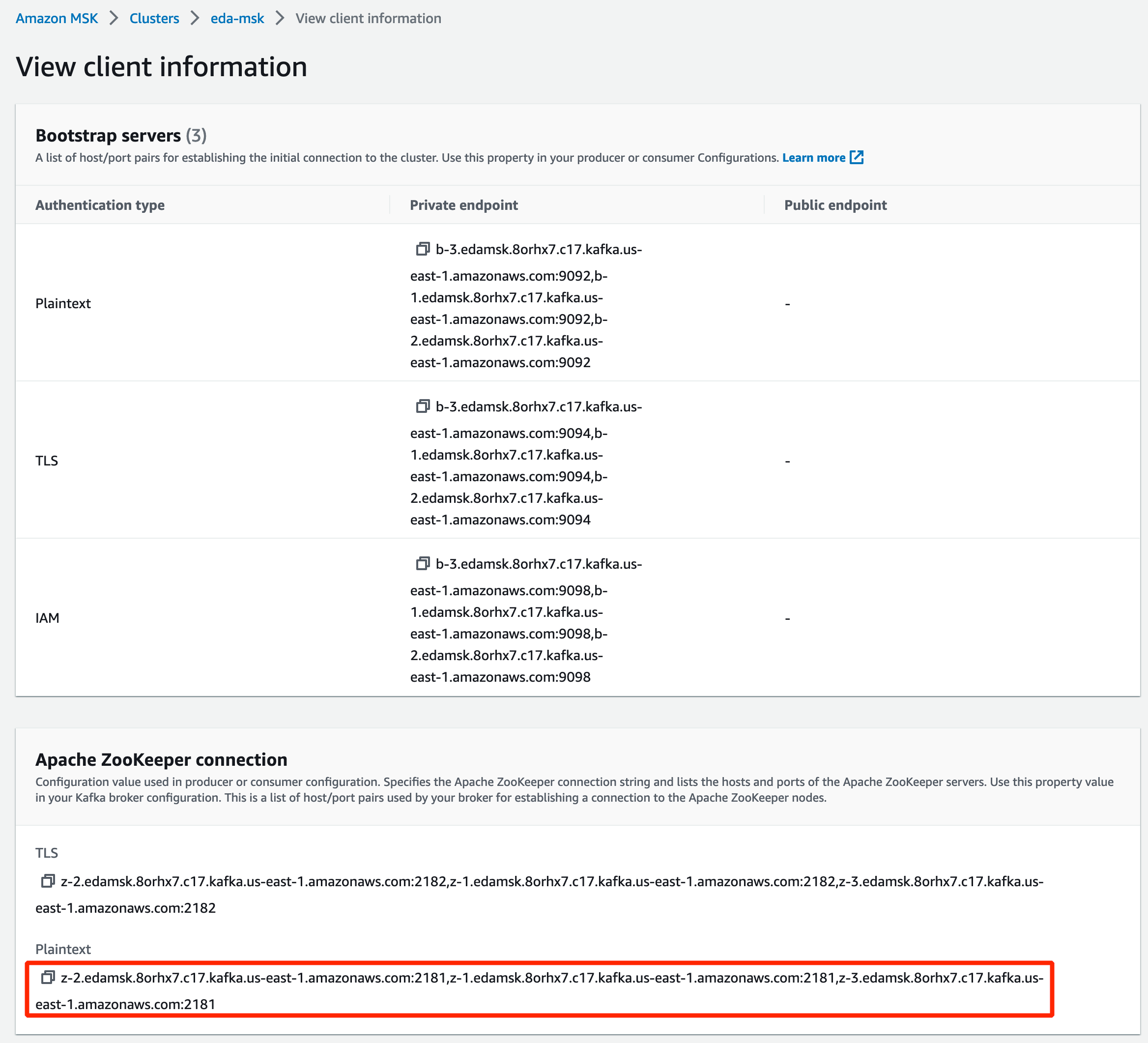Screen dimensions: 1148x1043
Task: Go to Amazon MSK breadcrumb
Action: tap(57, 18)
